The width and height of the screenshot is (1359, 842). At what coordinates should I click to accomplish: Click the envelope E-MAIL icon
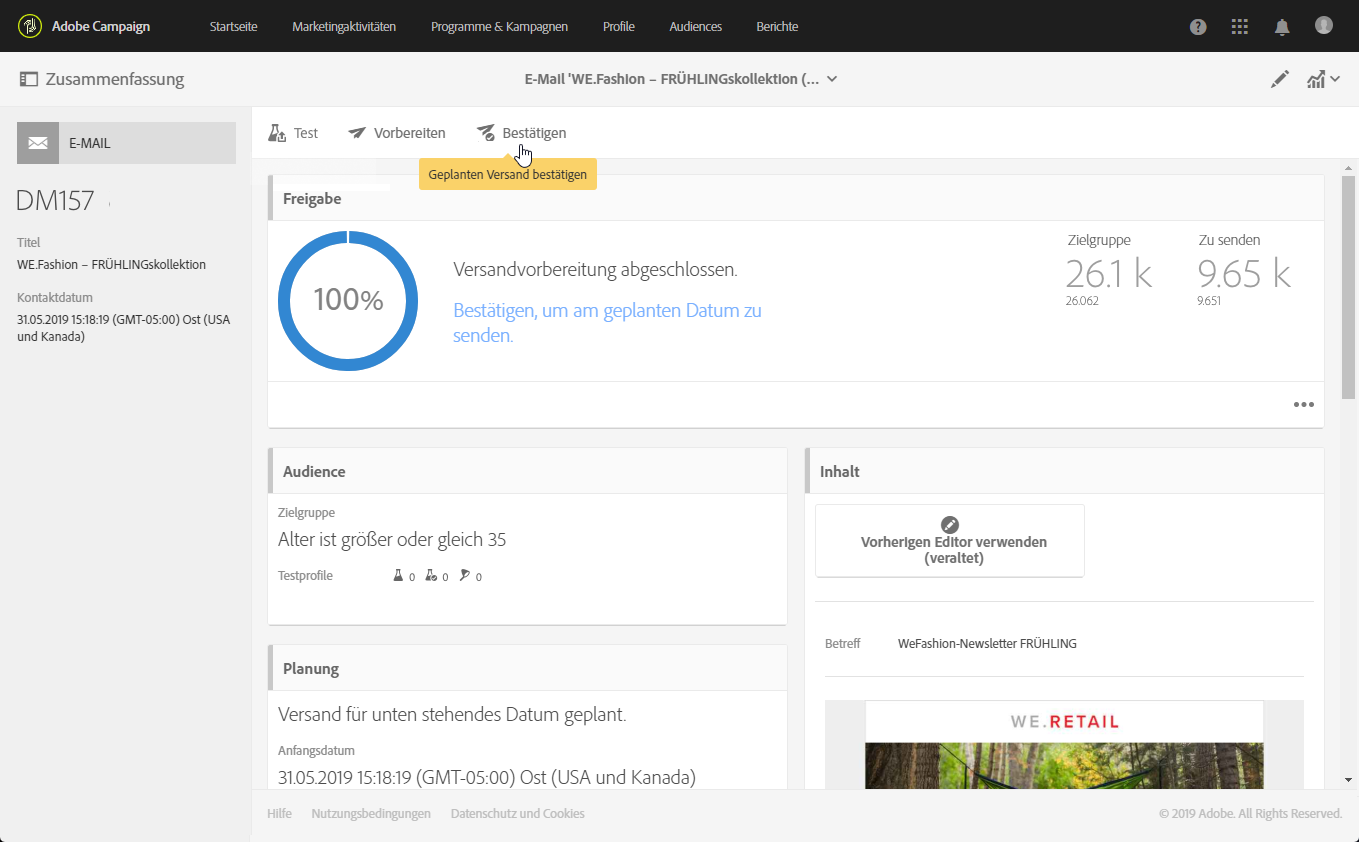(38, 143)
